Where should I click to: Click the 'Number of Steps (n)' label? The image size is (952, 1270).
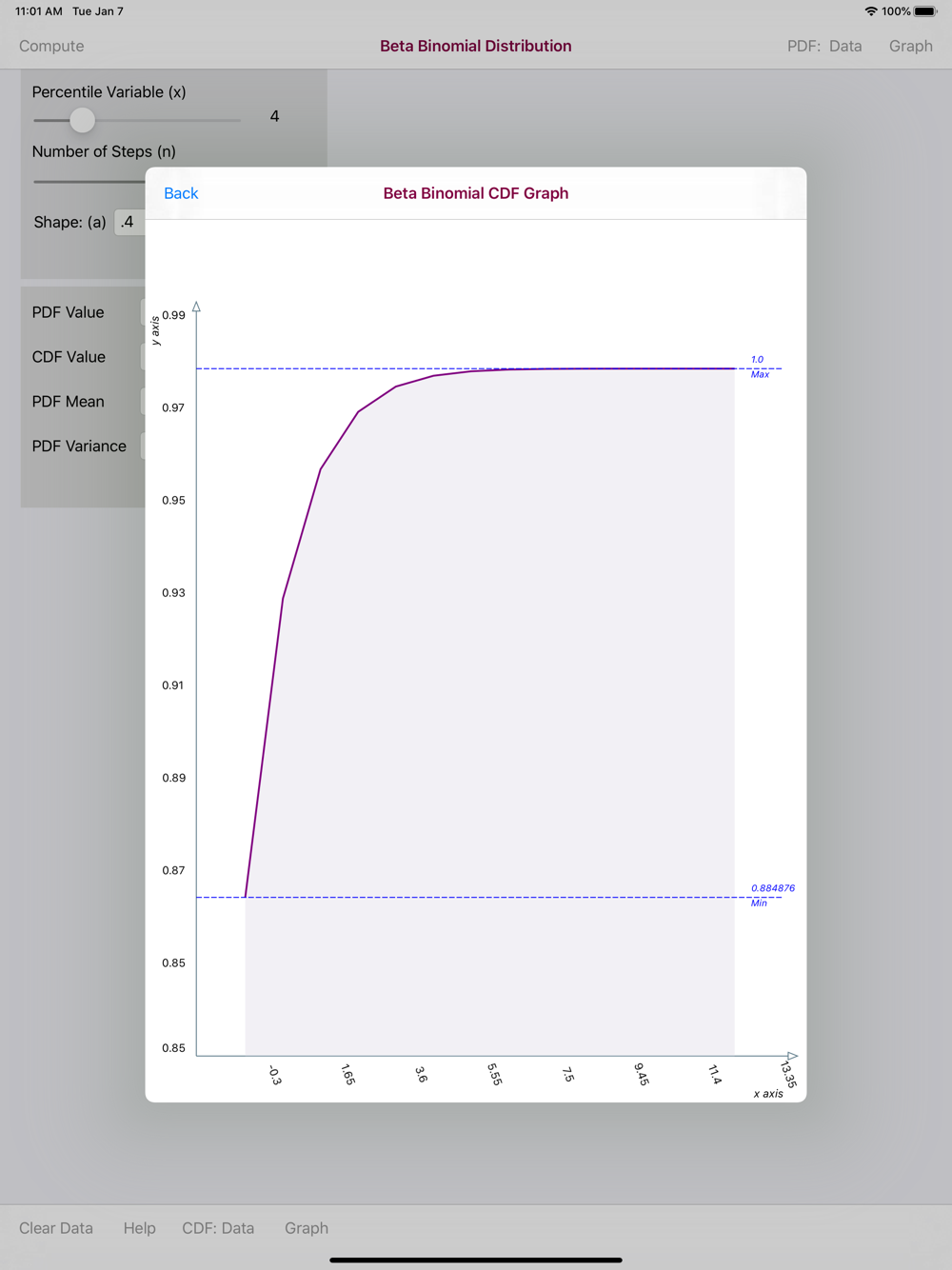pos(104,151)
